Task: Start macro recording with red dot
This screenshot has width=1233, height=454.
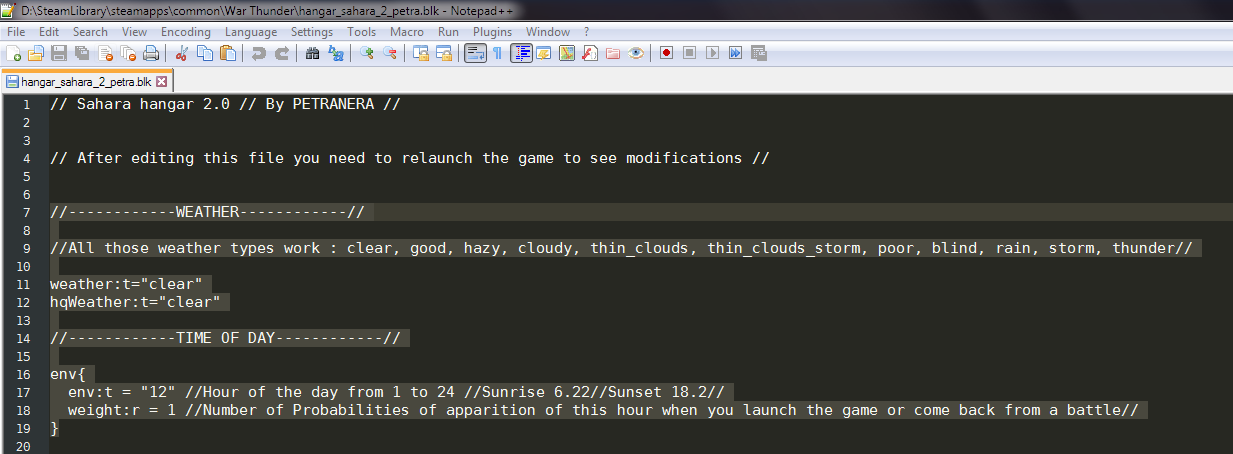Action: click(x=667, y=53)
